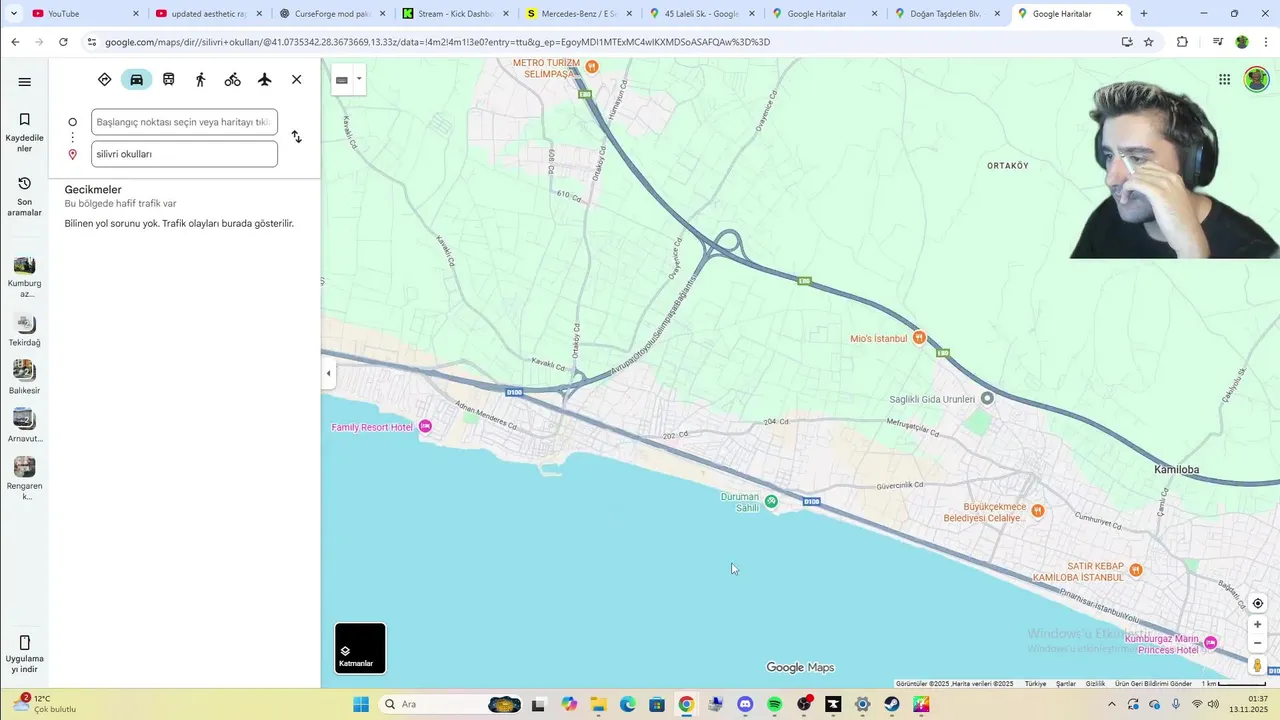Reload the current page
Screen dimensions: 1280x720
(x=63, y=42)
